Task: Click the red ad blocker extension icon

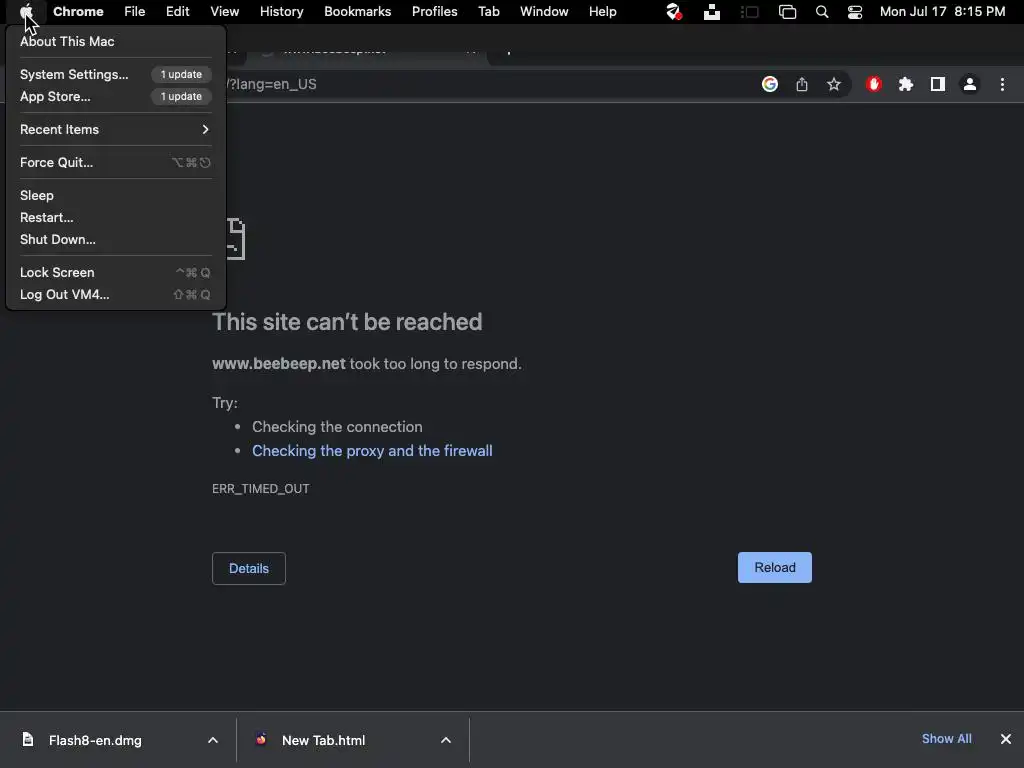Action: [874, 84]
